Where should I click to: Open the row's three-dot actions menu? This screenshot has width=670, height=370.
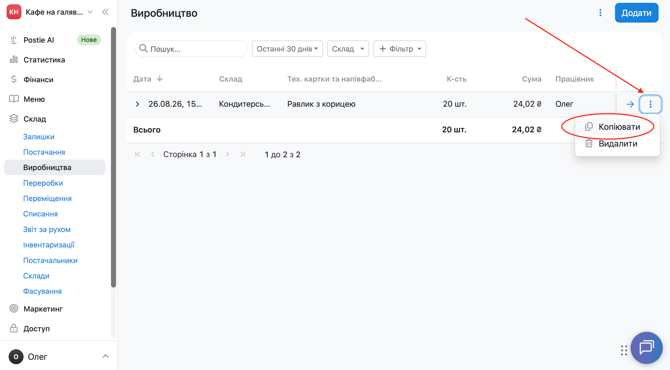pos(650,104)
